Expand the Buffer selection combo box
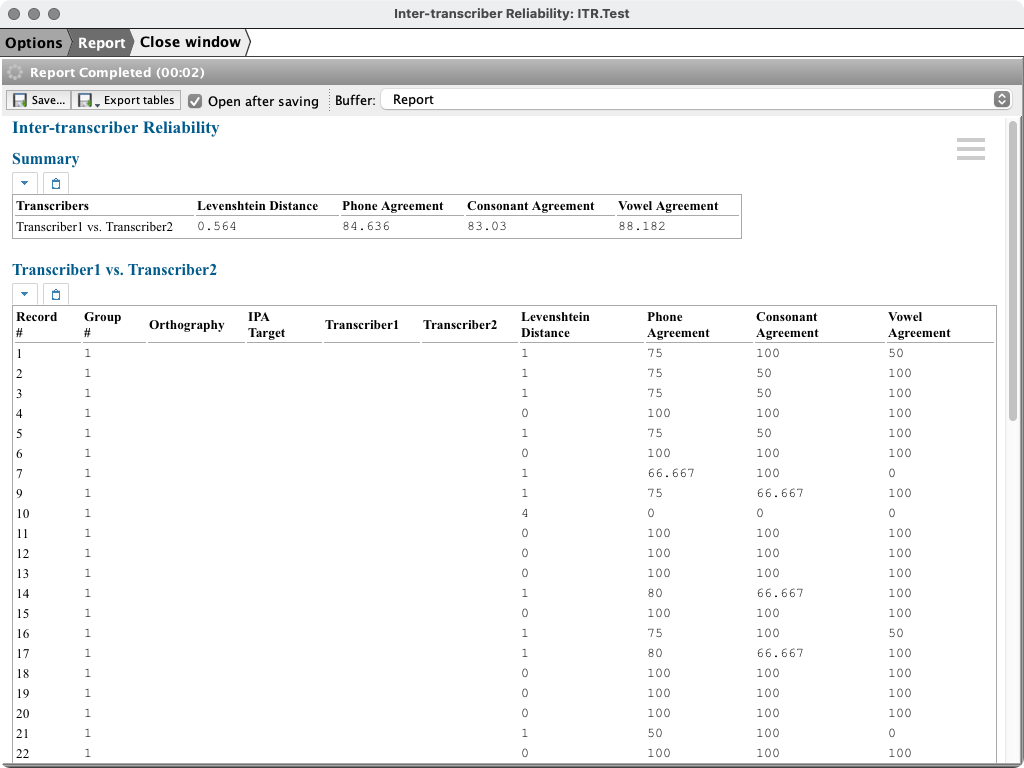The height and width of the screenshot is (768, 1024). point(1001,100)
